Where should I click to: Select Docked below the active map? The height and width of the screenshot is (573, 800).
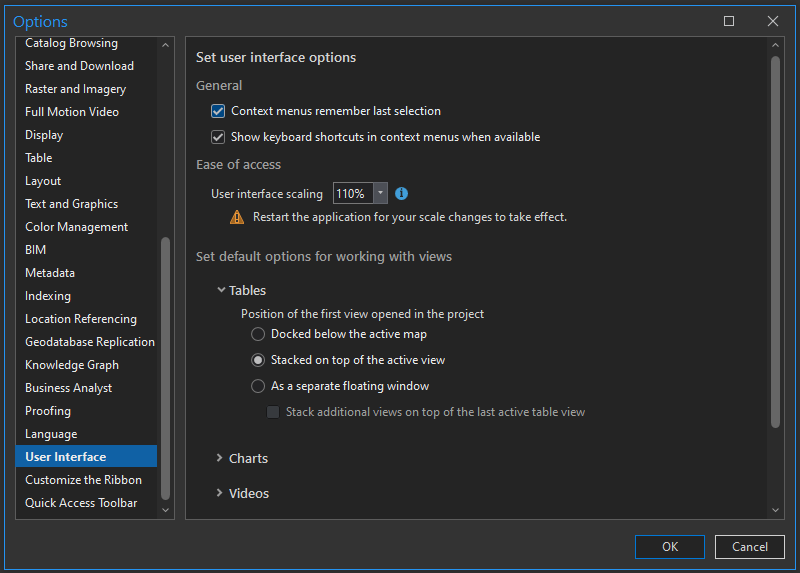258,334
